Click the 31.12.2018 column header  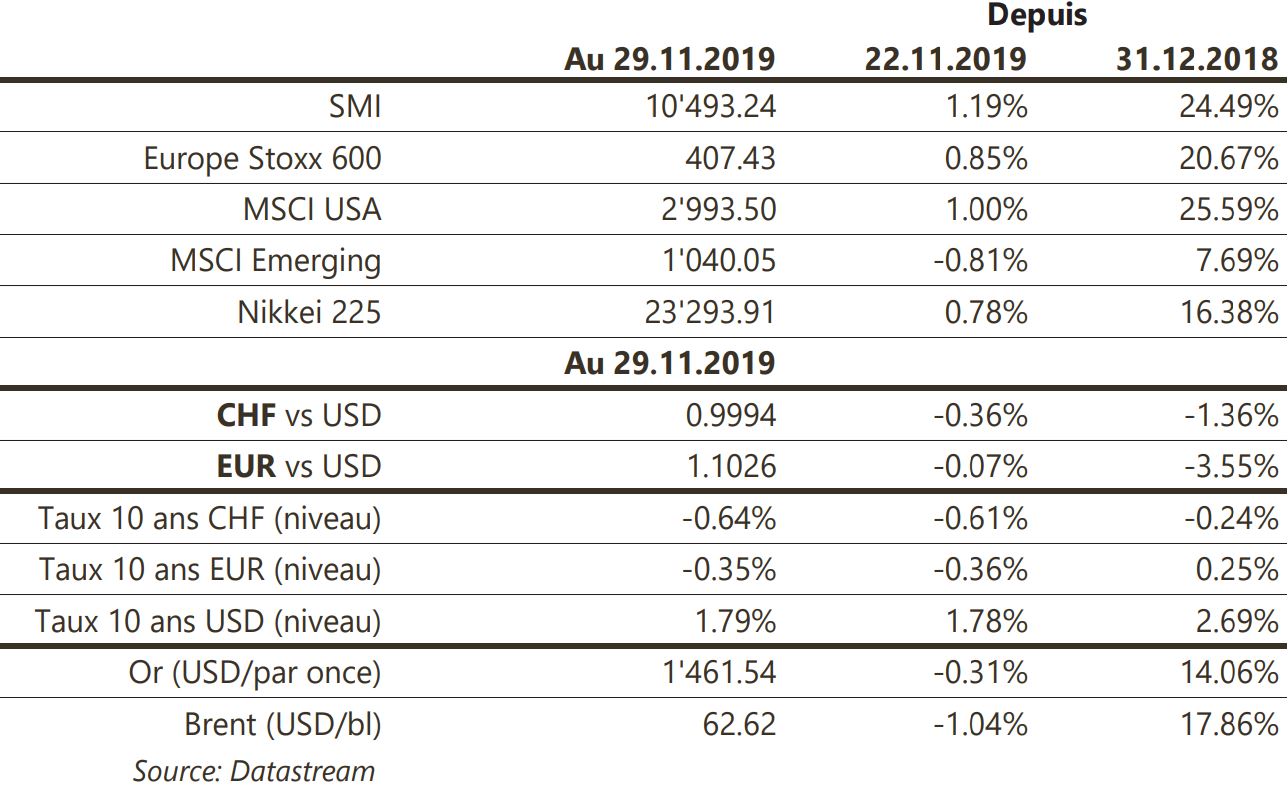(1197, 59)
